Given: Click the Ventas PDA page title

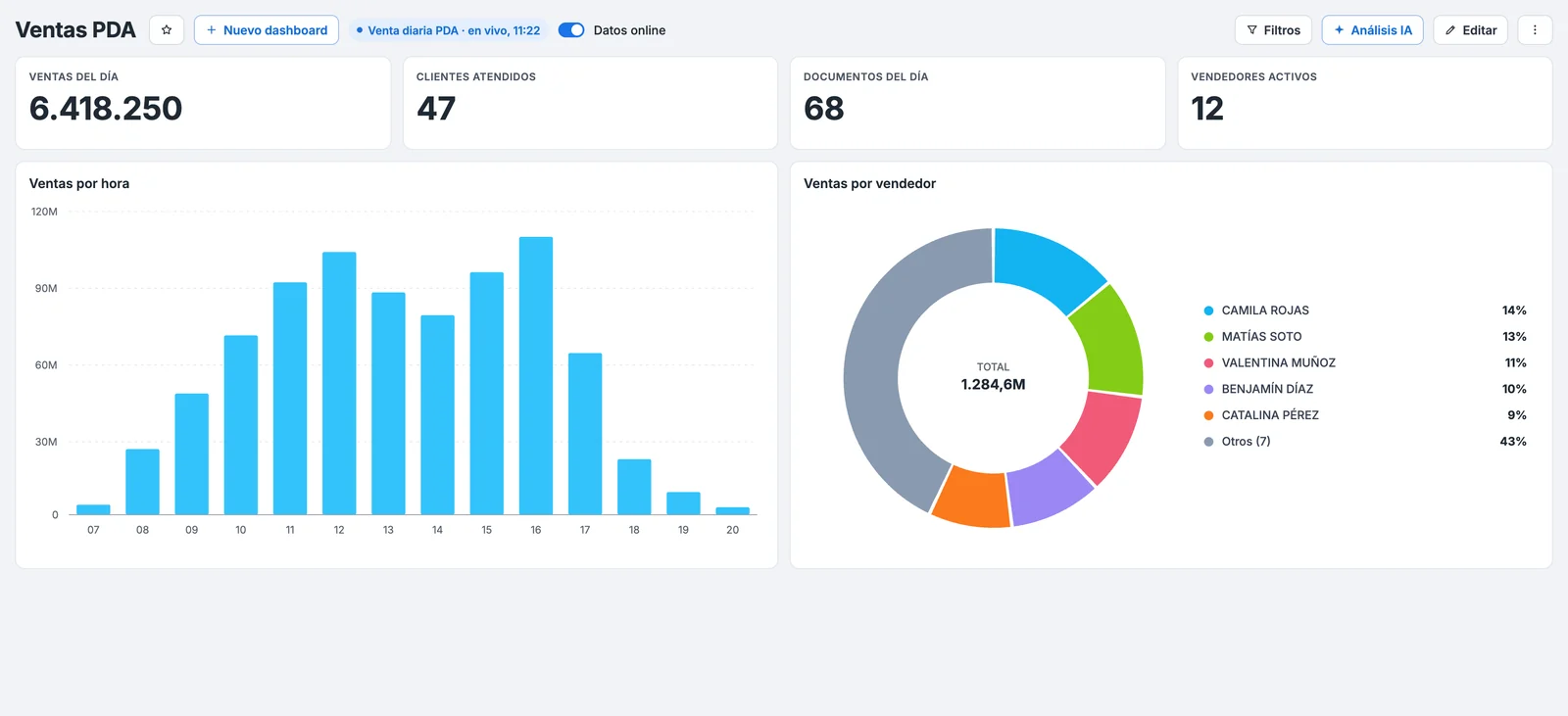Looking at the screenshot, I should 75,30.
